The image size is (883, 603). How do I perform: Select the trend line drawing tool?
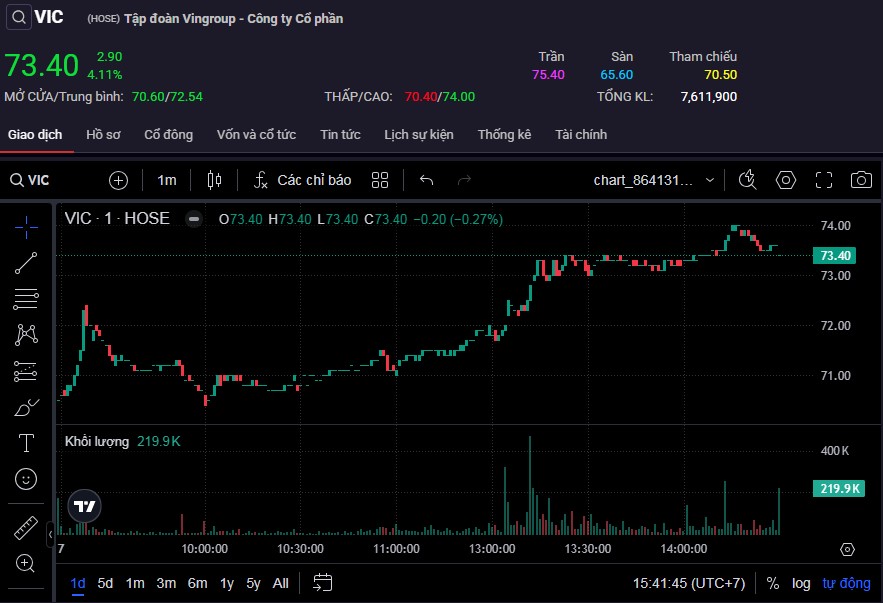[26, 263]
